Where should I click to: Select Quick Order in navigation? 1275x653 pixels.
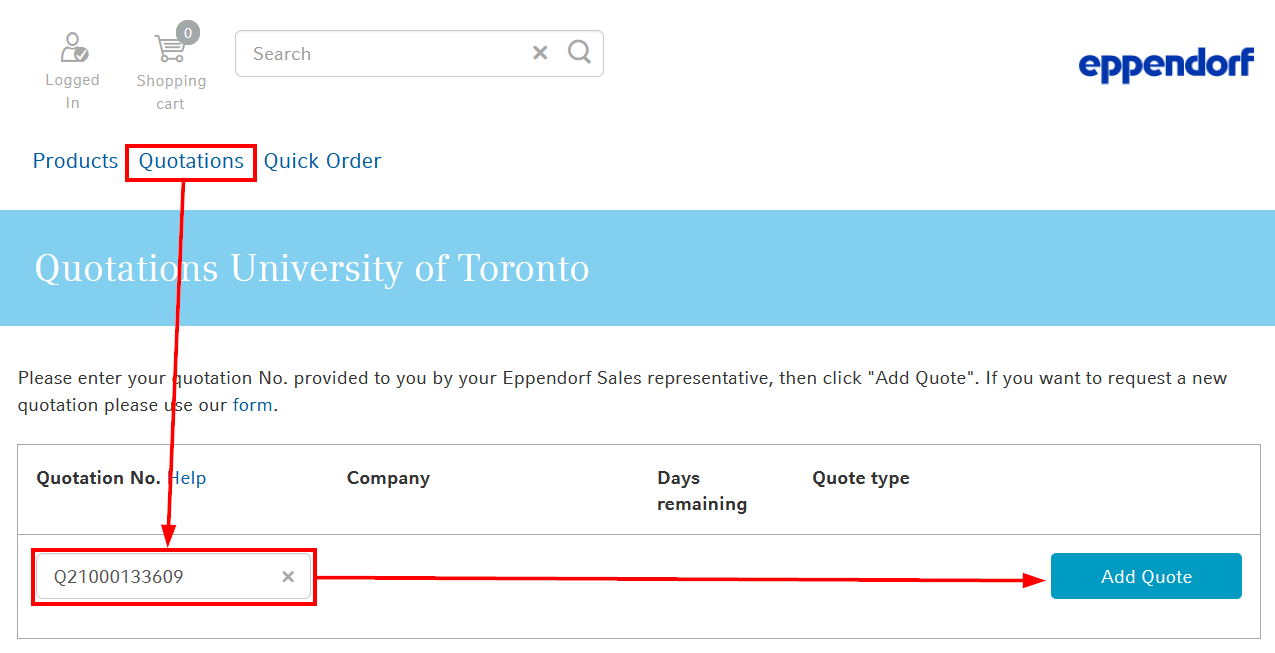(322, 161)
